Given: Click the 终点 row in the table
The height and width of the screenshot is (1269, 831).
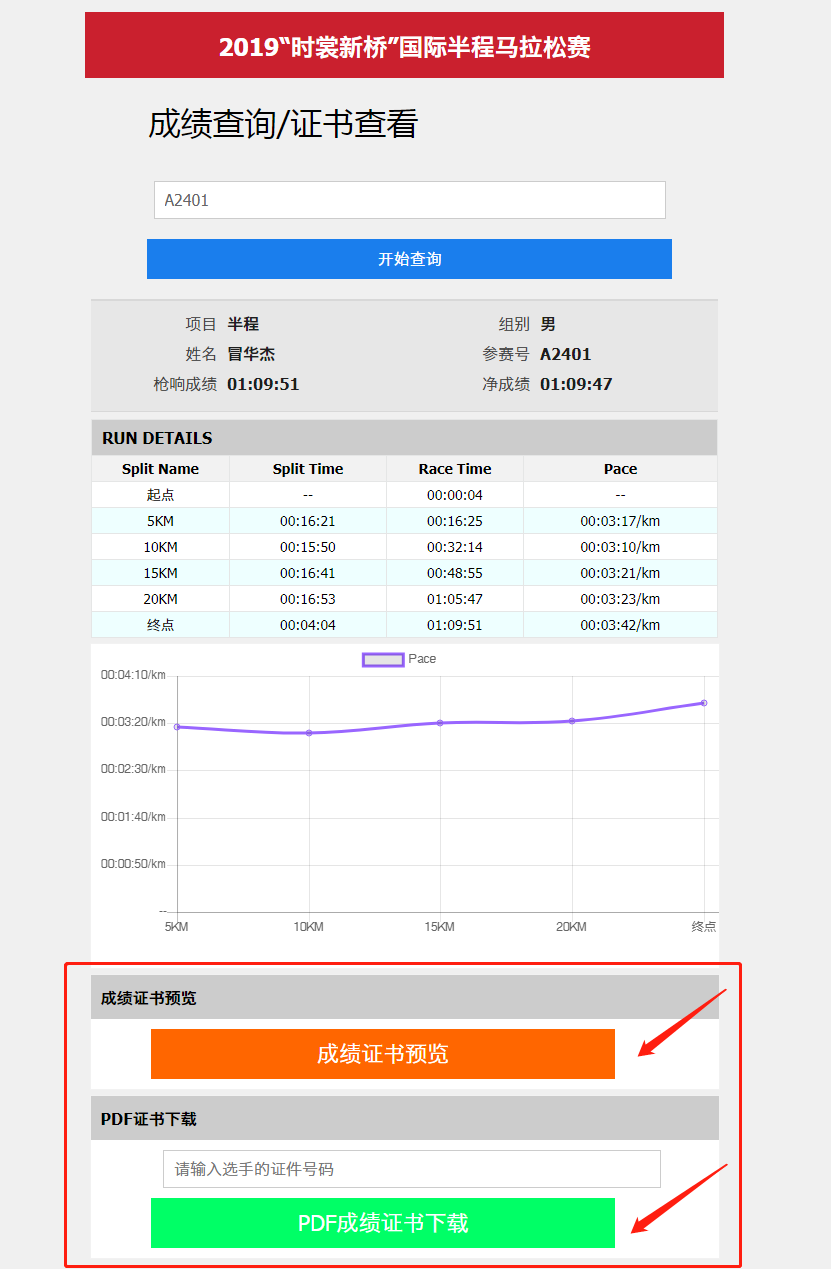Looking at the screenshot, I should 404,625.
